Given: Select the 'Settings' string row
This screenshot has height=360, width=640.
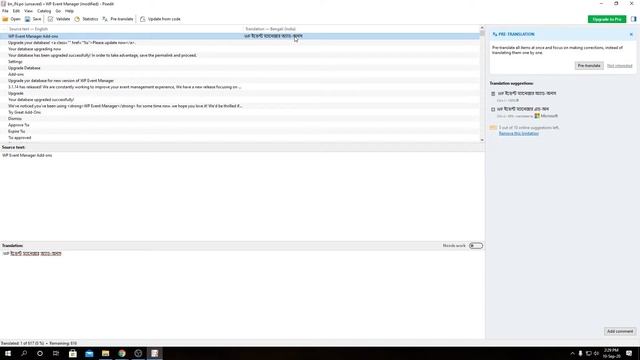Looking at the screenshot, I should click(x=240, y=62).
